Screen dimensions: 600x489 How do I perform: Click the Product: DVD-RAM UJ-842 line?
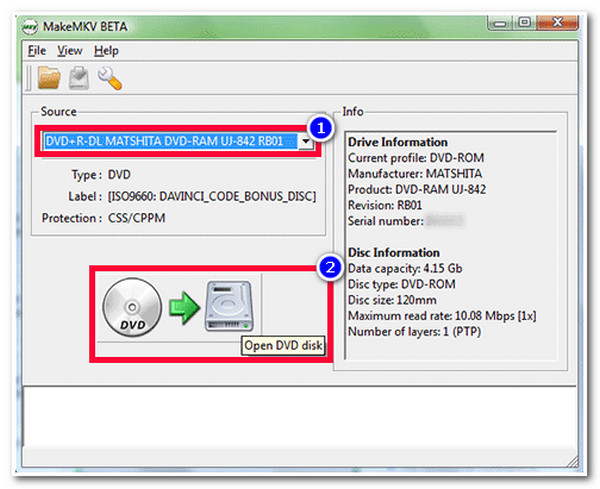[x=417, y=189]
